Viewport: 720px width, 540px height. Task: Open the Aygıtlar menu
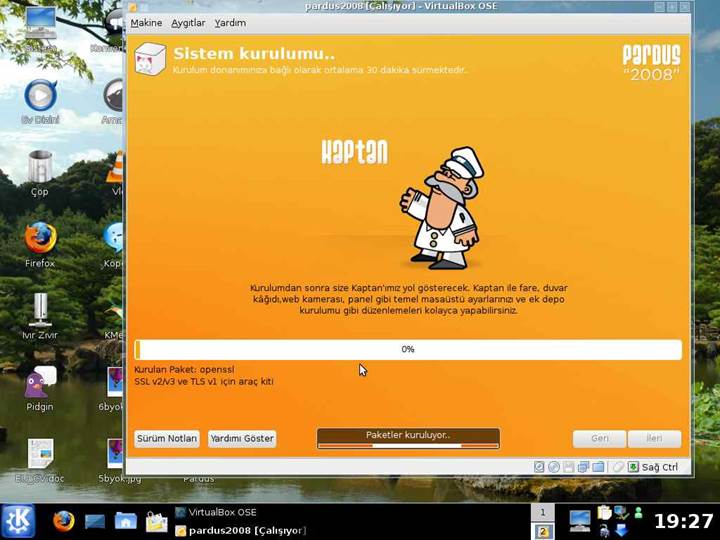(x=188, y=22)
